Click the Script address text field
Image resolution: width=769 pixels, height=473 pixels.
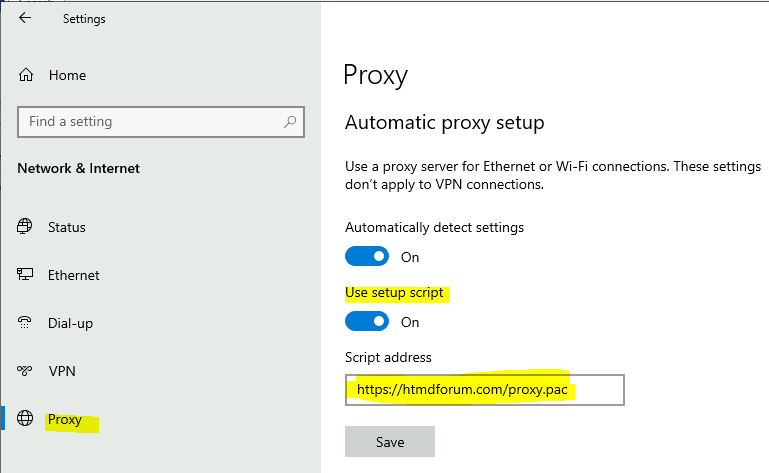(484, 389)
